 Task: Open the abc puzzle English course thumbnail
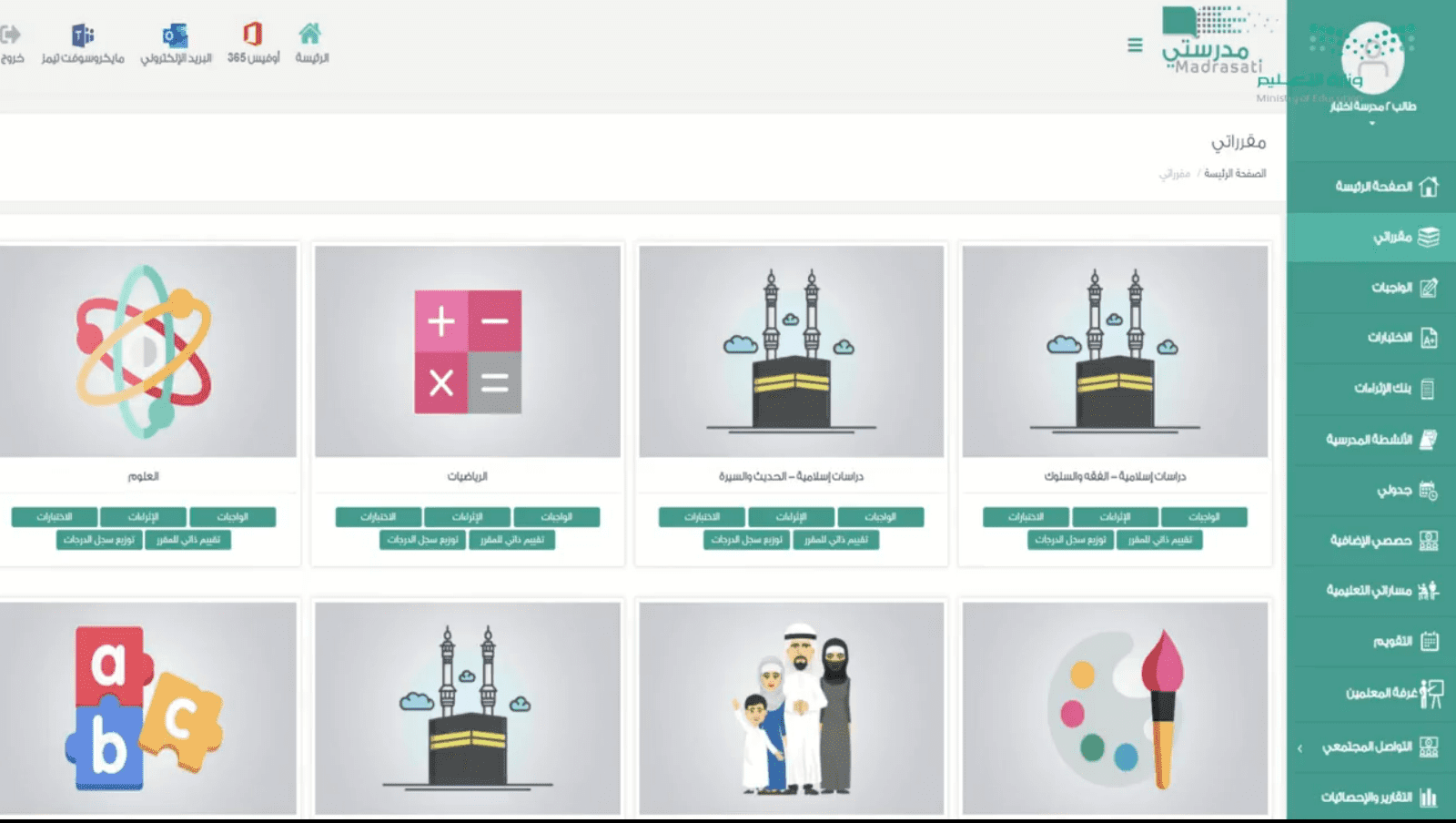pos(147,708)
